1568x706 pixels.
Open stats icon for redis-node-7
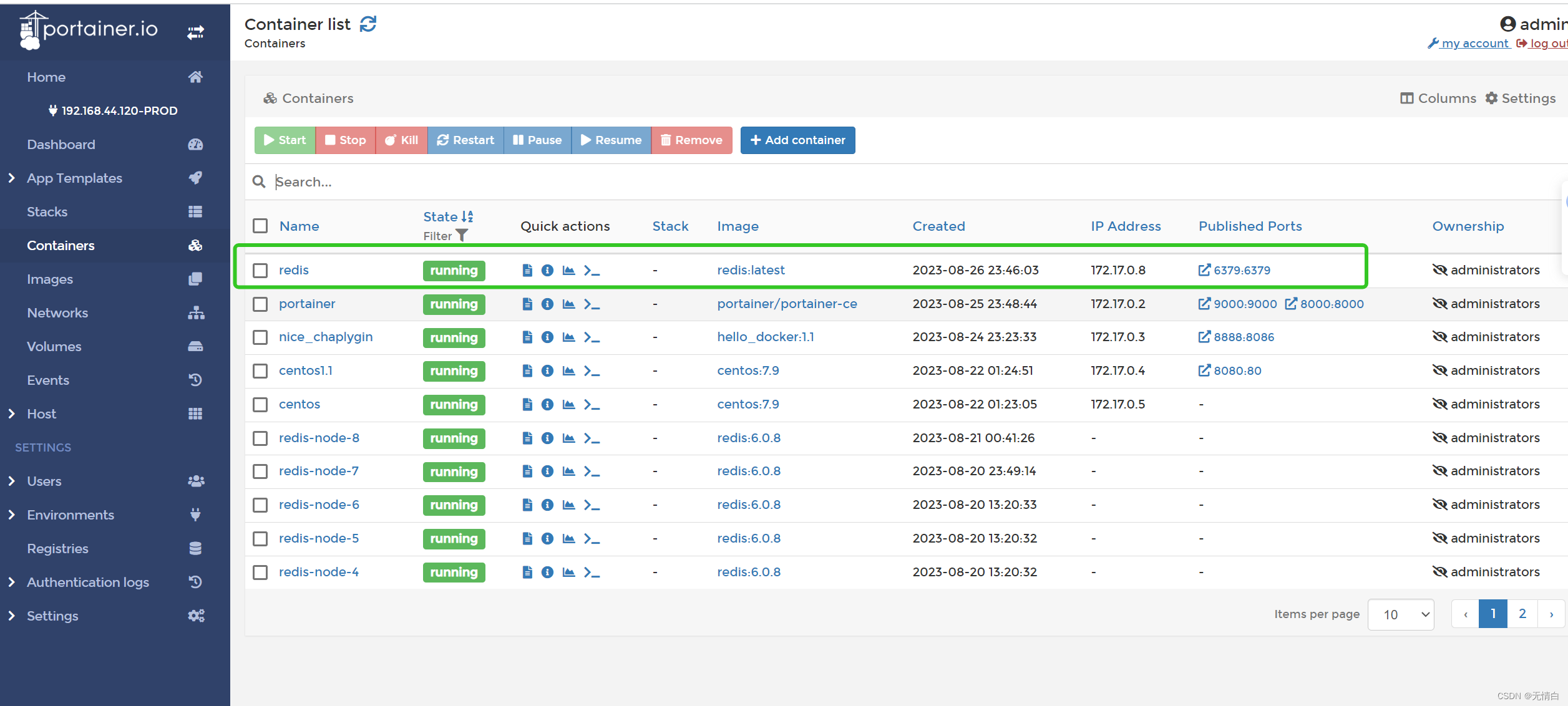pyautogui.click(x=568, y=471)
